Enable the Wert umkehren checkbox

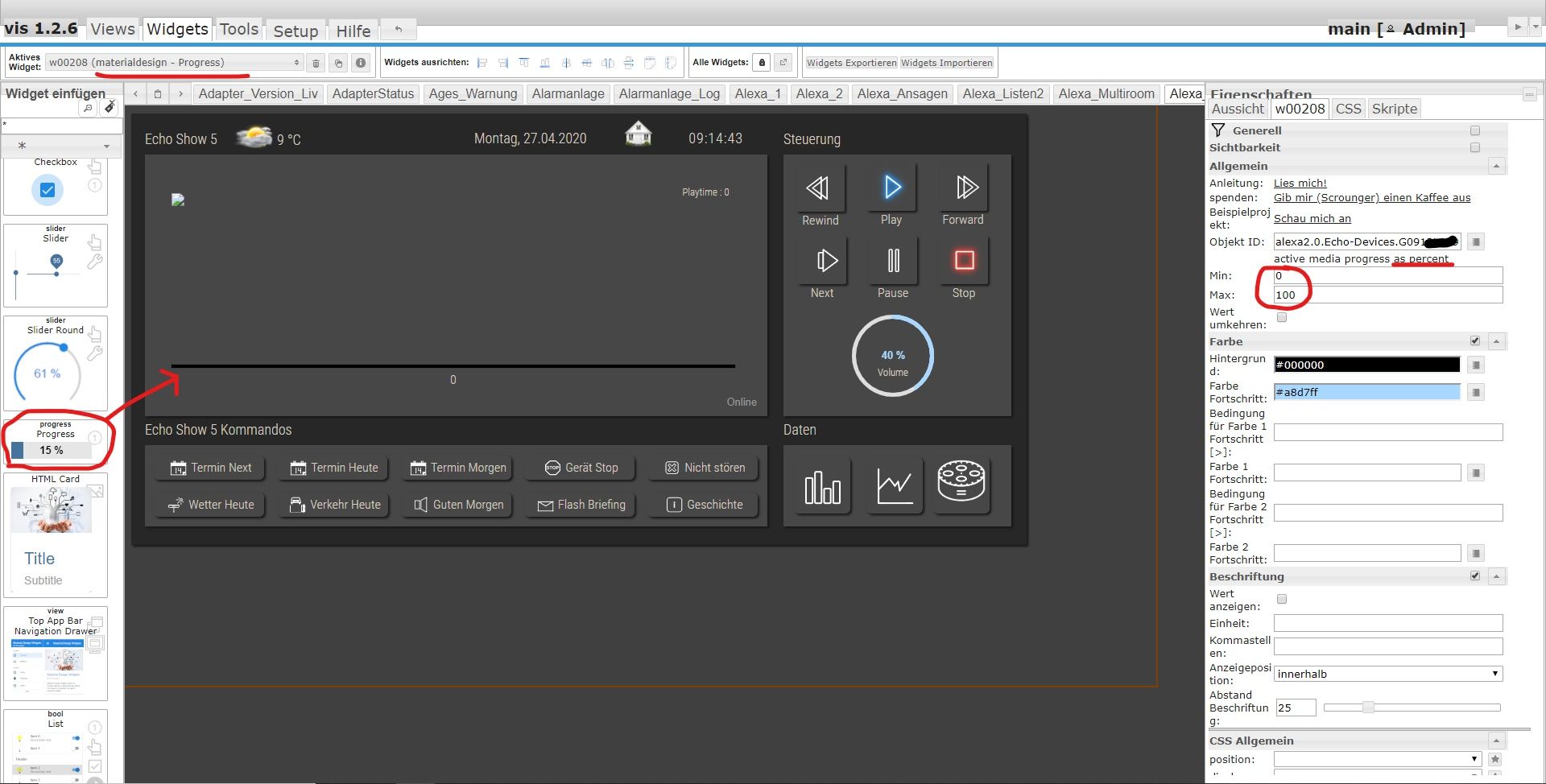(x=1282, y=317)
